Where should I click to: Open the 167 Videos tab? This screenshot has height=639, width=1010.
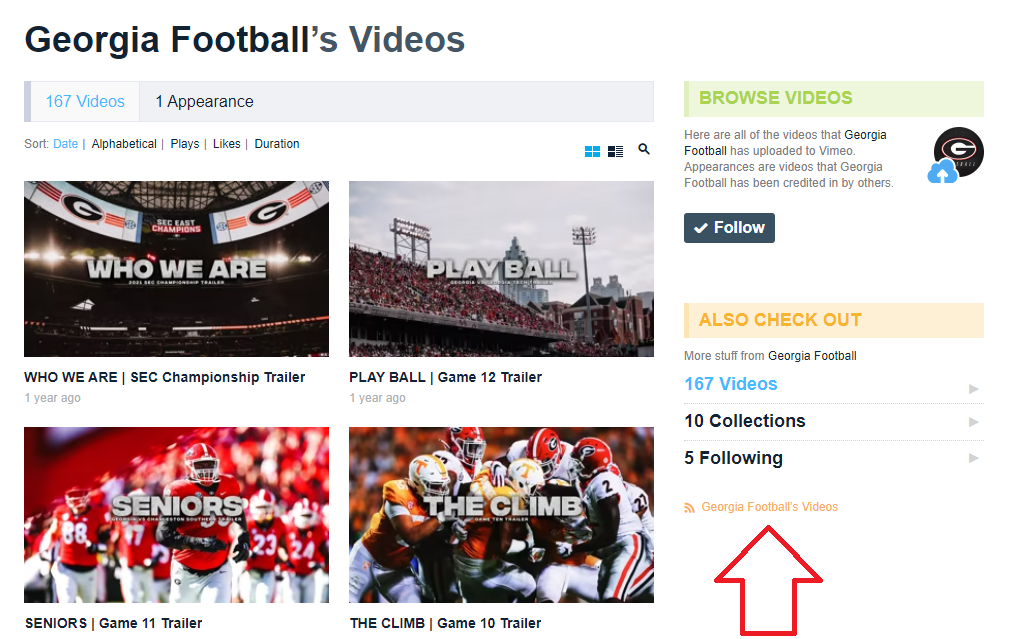pos(85,101)
